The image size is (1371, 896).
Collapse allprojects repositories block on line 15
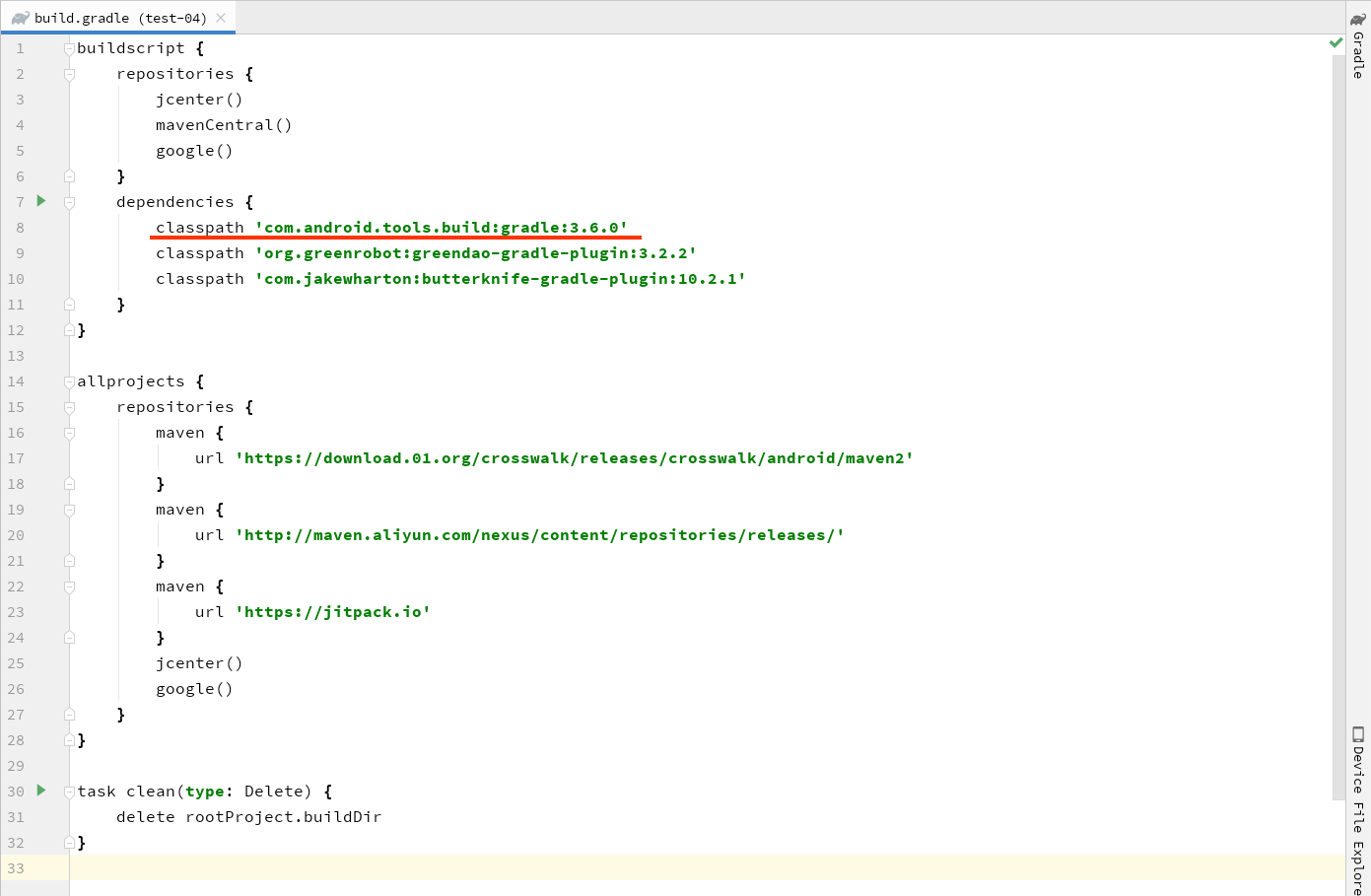(x=69, y=407)
